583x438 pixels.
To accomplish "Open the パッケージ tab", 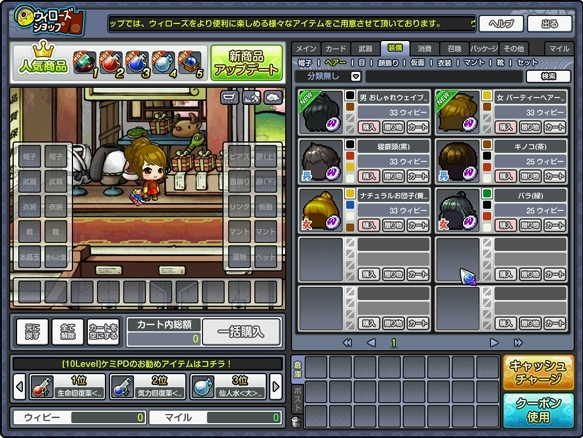I will point(484,49).
